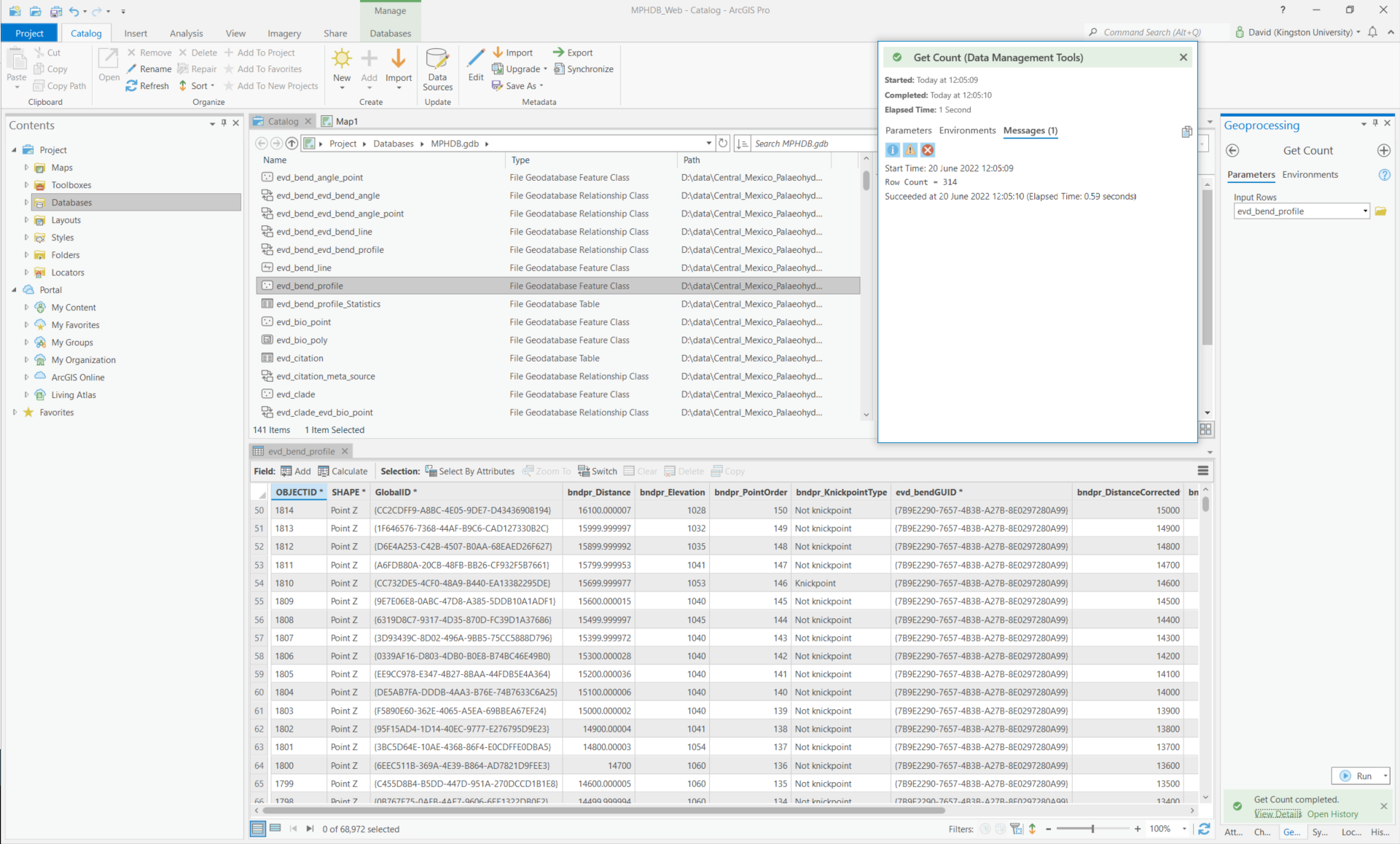The height and width of the screenshot is (844, 1400).
Task: Switch to the Analysis ribbon tab
Action: click(x=186, y=34)
